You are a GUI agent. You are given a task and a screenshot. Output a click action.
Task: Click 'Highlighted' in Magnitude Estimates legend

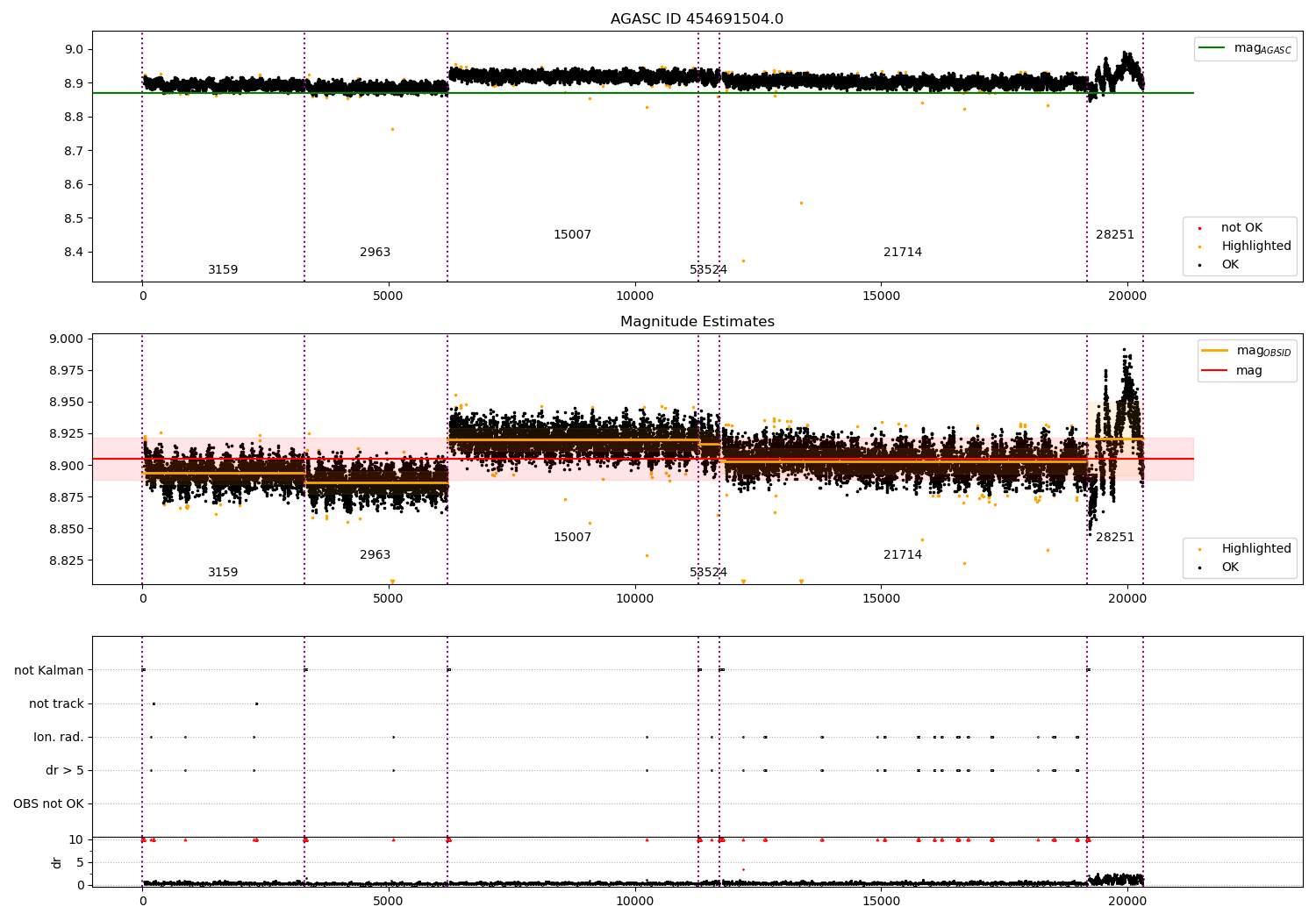click(x=1255, y=549)
